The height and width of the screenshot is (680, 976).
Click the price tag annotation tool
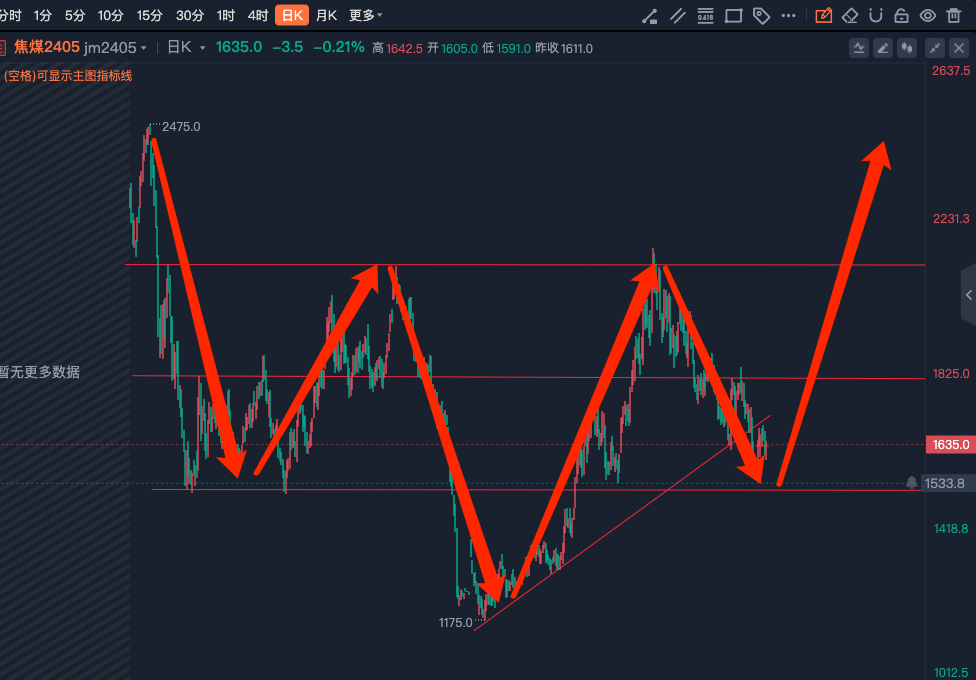point(761,16)
